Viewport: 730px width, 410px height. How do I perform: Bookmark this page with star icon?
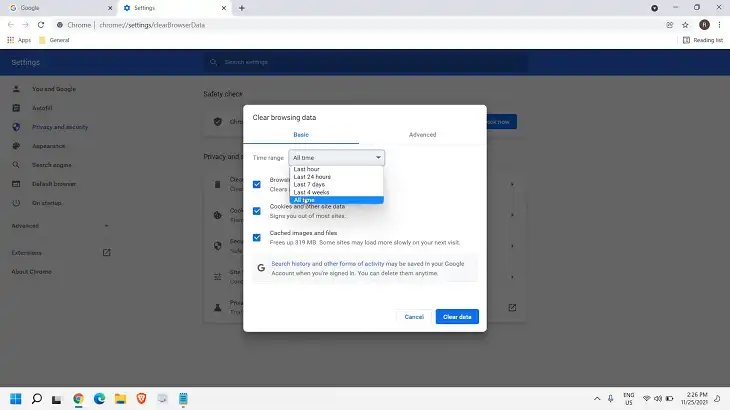[685, 25]
